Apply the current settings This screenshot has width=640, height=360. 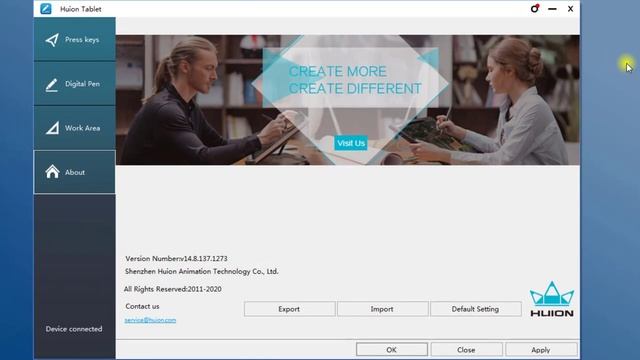click(x=541, y=350)
